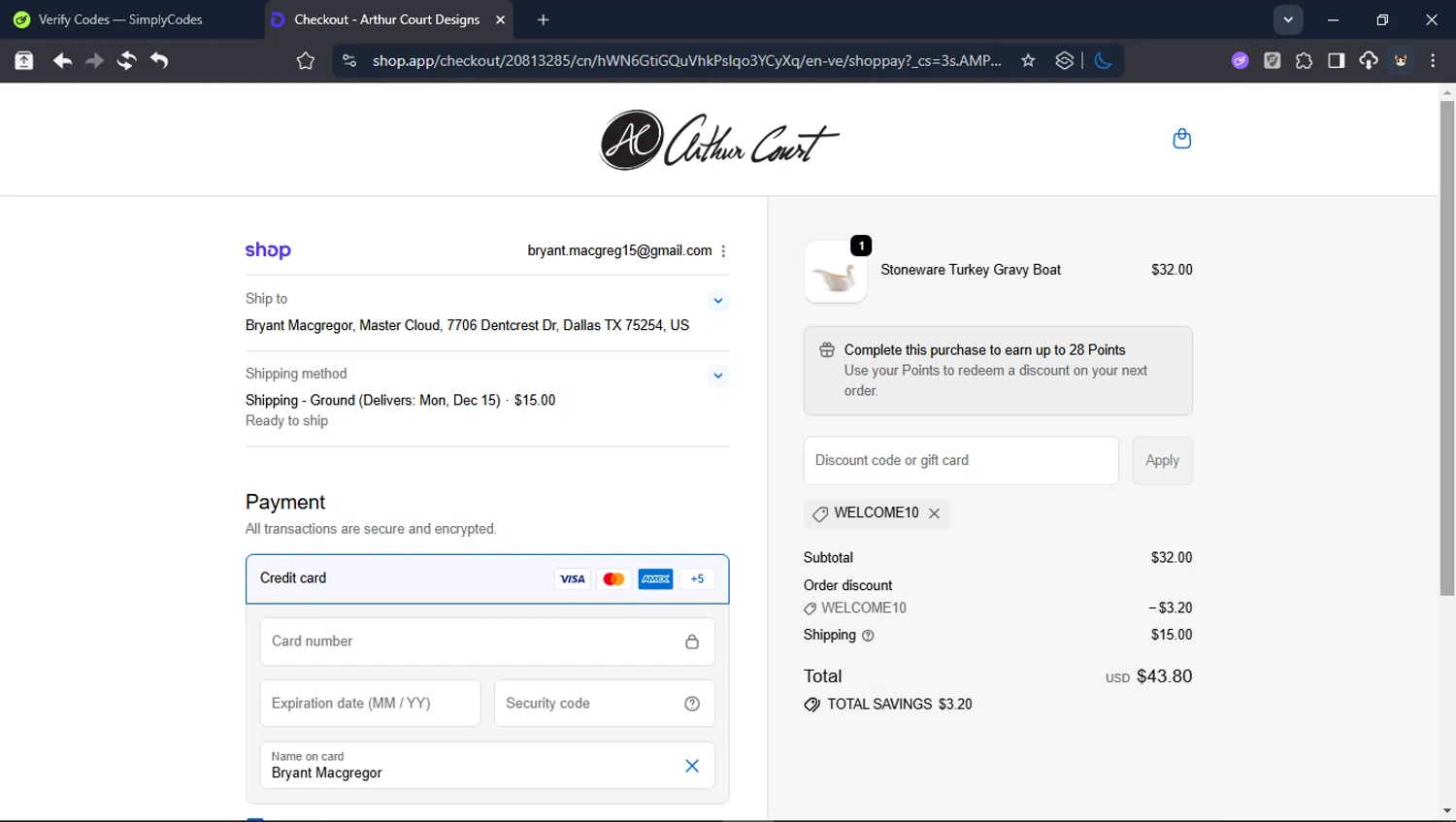Image resolution: width=1456 pixels, height=822 pixels.
Task: Go forward in browser history
Action: coord(94,61)
